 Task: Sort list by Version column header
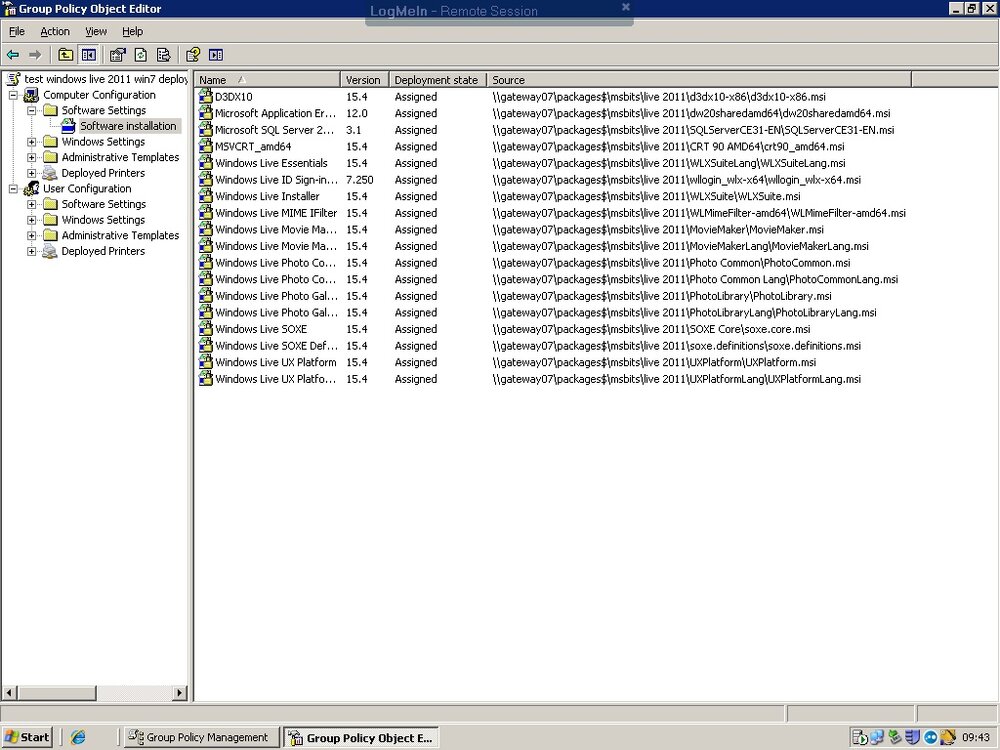pos(365,80)
